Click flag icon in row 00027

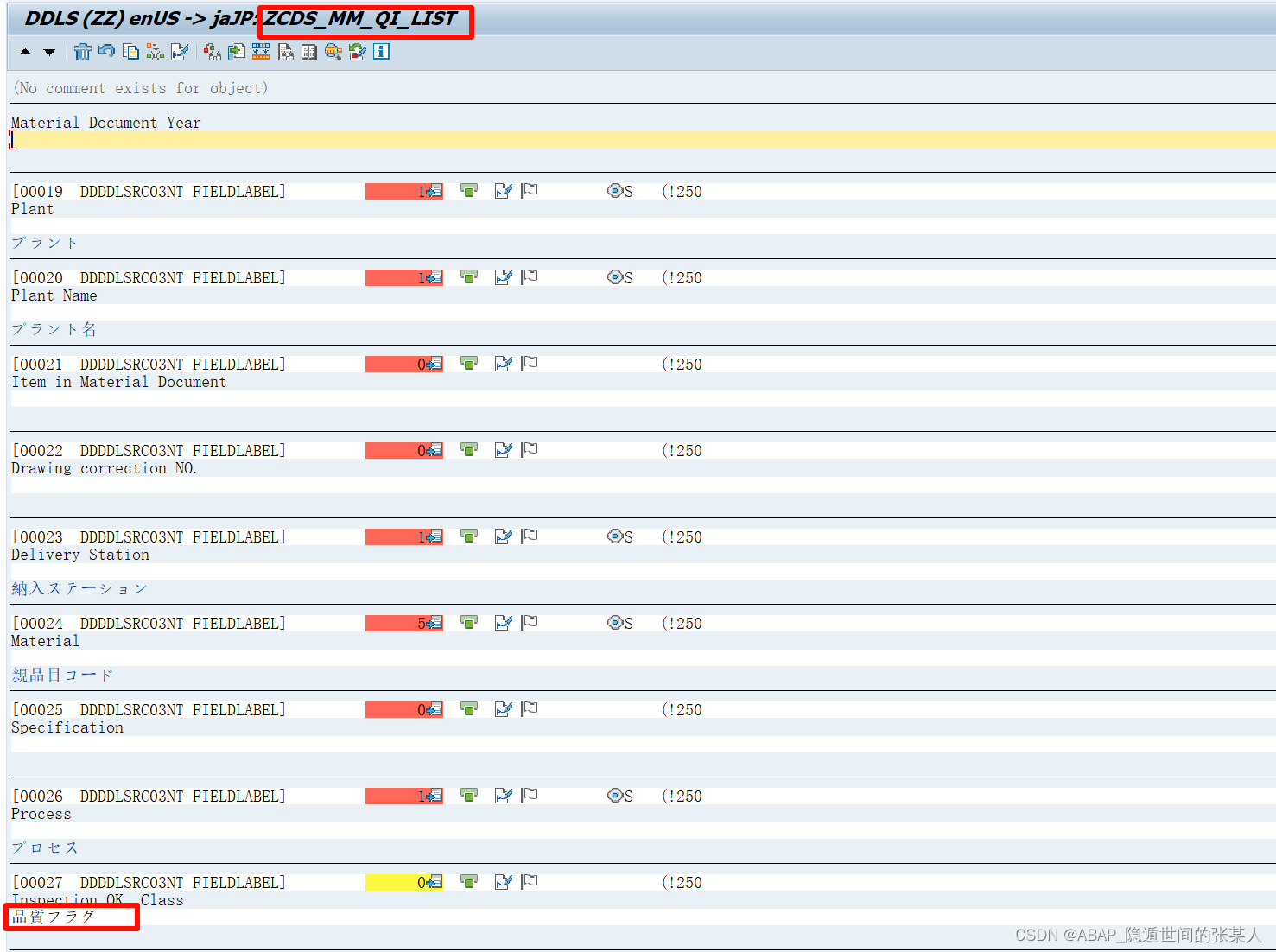(530, 882)
